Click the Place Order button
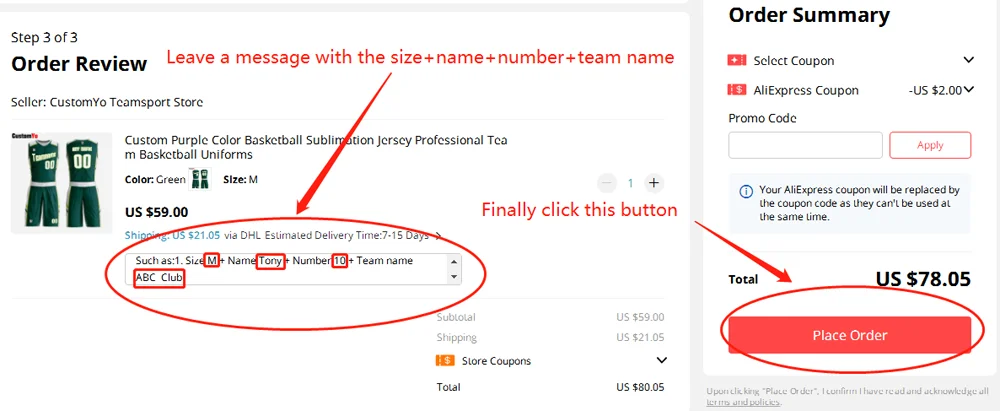This screenshot has height=411, width=1000. tap(849, 335)
